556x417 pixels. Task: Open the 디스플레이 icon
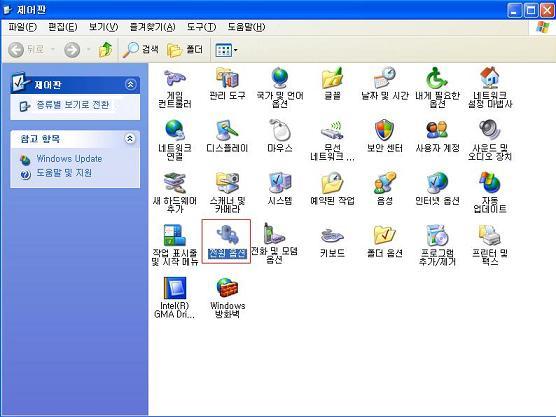pyautogui.click(x=227, y=130)
